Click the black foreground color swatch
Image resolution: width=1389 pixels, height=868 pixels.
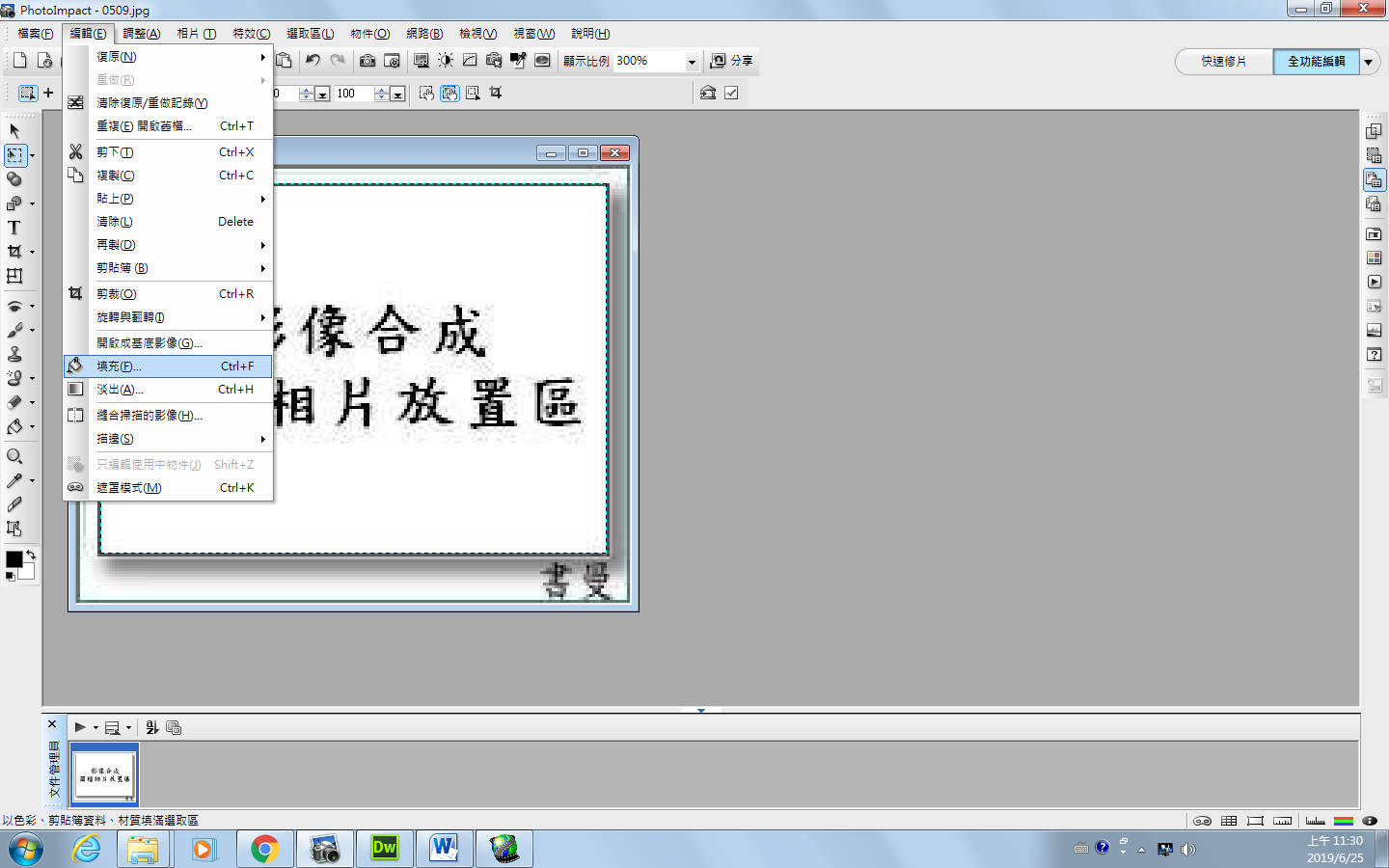pos(14,559)
